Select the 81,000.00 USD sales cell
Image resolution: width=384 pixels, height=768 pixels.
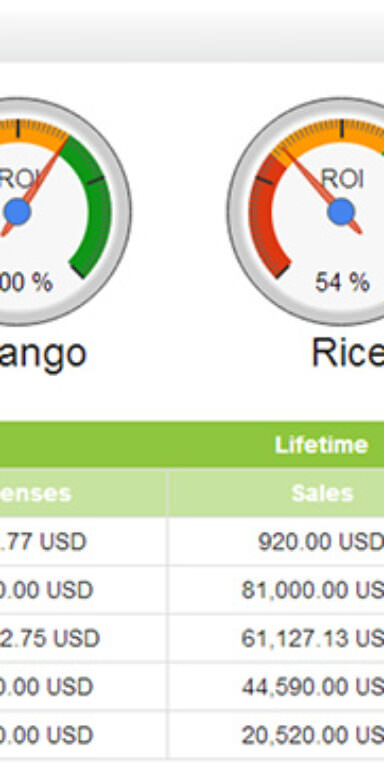click(x=276, y=590)
